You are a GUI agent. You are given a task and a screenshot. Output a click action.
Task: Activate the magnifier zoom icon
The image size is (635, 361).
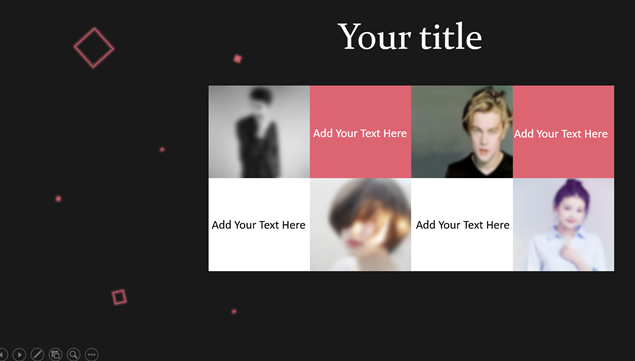[x=74, y=355]
